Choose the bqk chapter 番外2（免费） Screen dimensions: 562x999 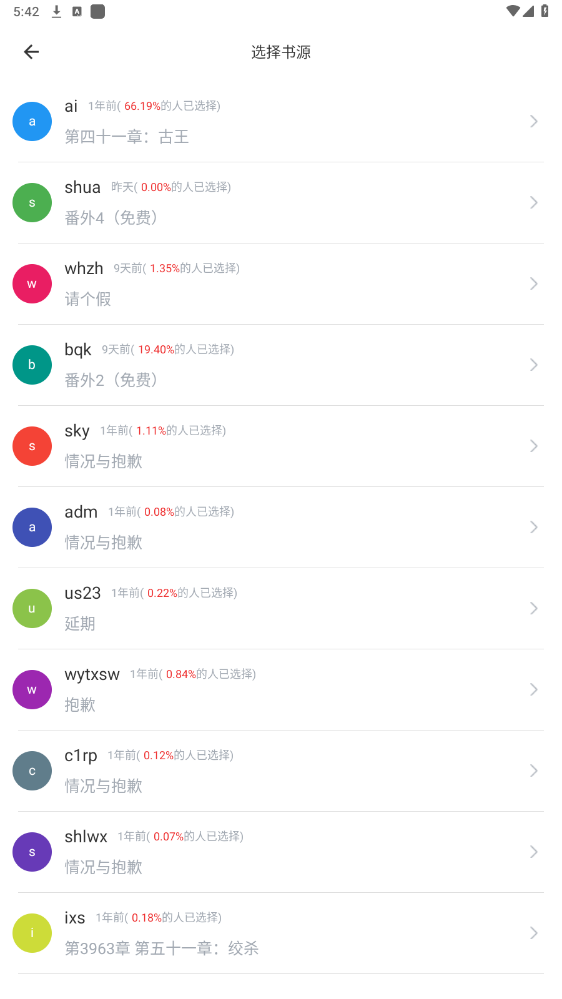[x=111, y=380]
